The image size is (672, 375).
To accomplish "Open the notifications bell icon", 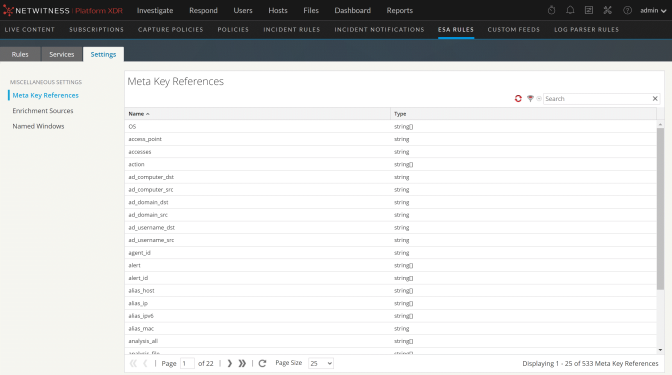I will tap(570, 10).
